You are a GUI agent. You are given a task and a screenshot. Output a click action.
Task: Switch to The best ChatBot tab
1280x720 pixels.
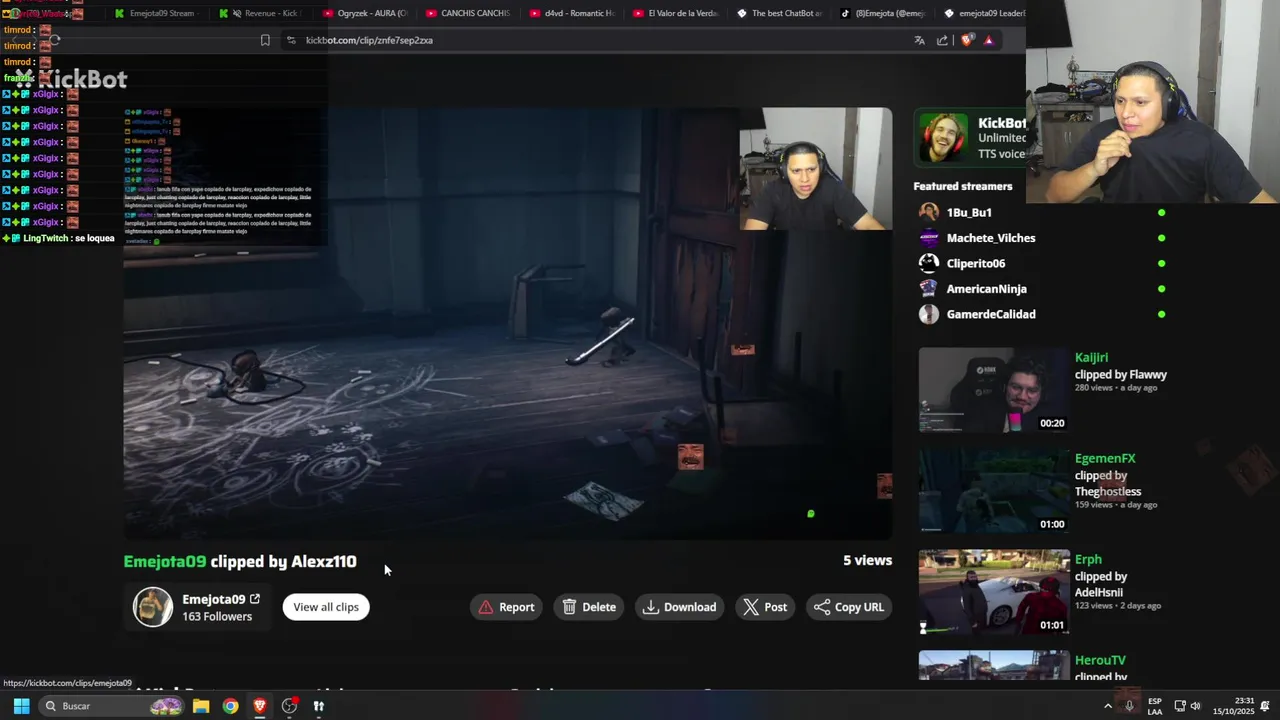779,13
